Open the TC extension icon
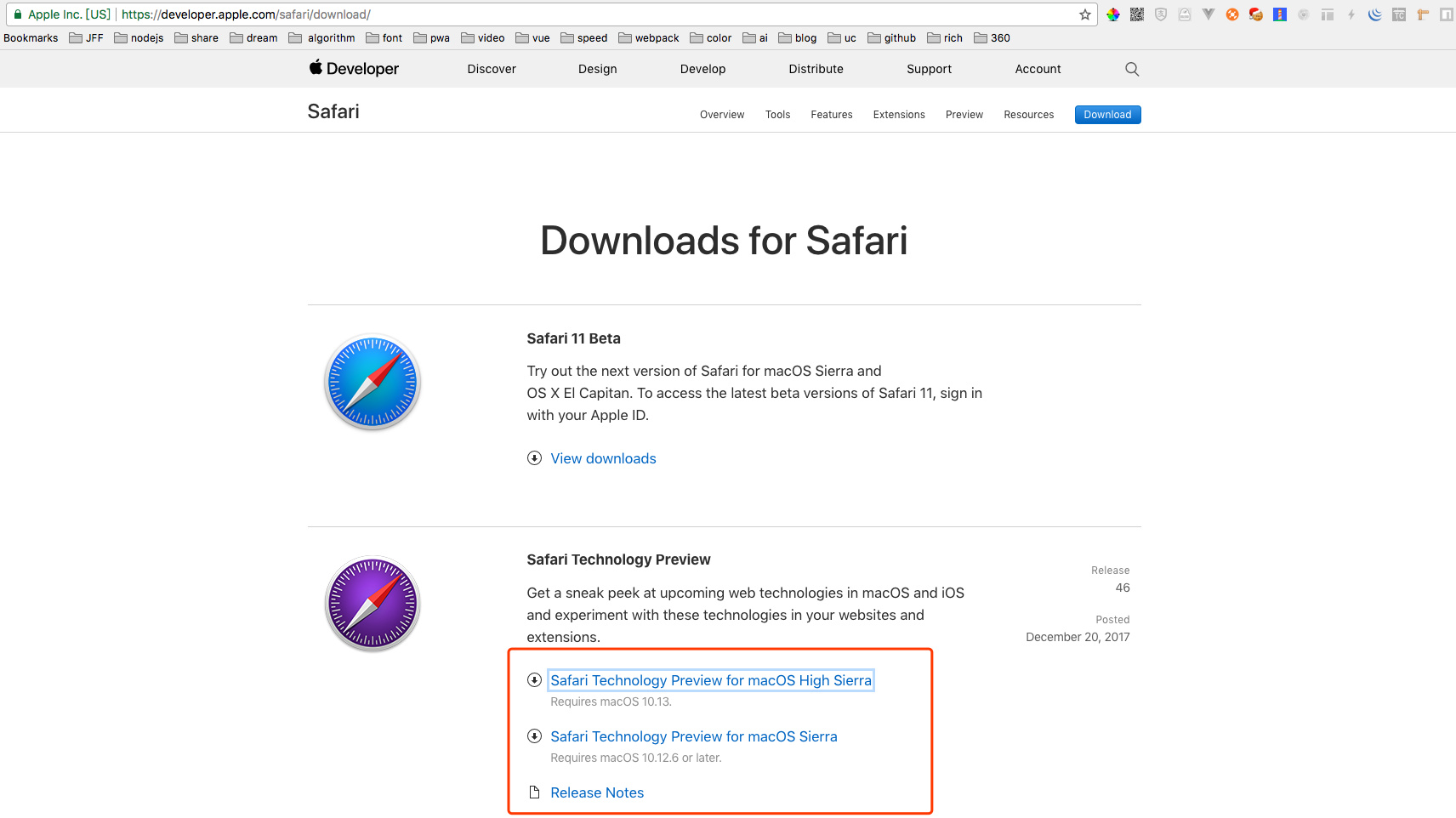This screenshot has width=1456, height=818. (x=1399, y=14)
